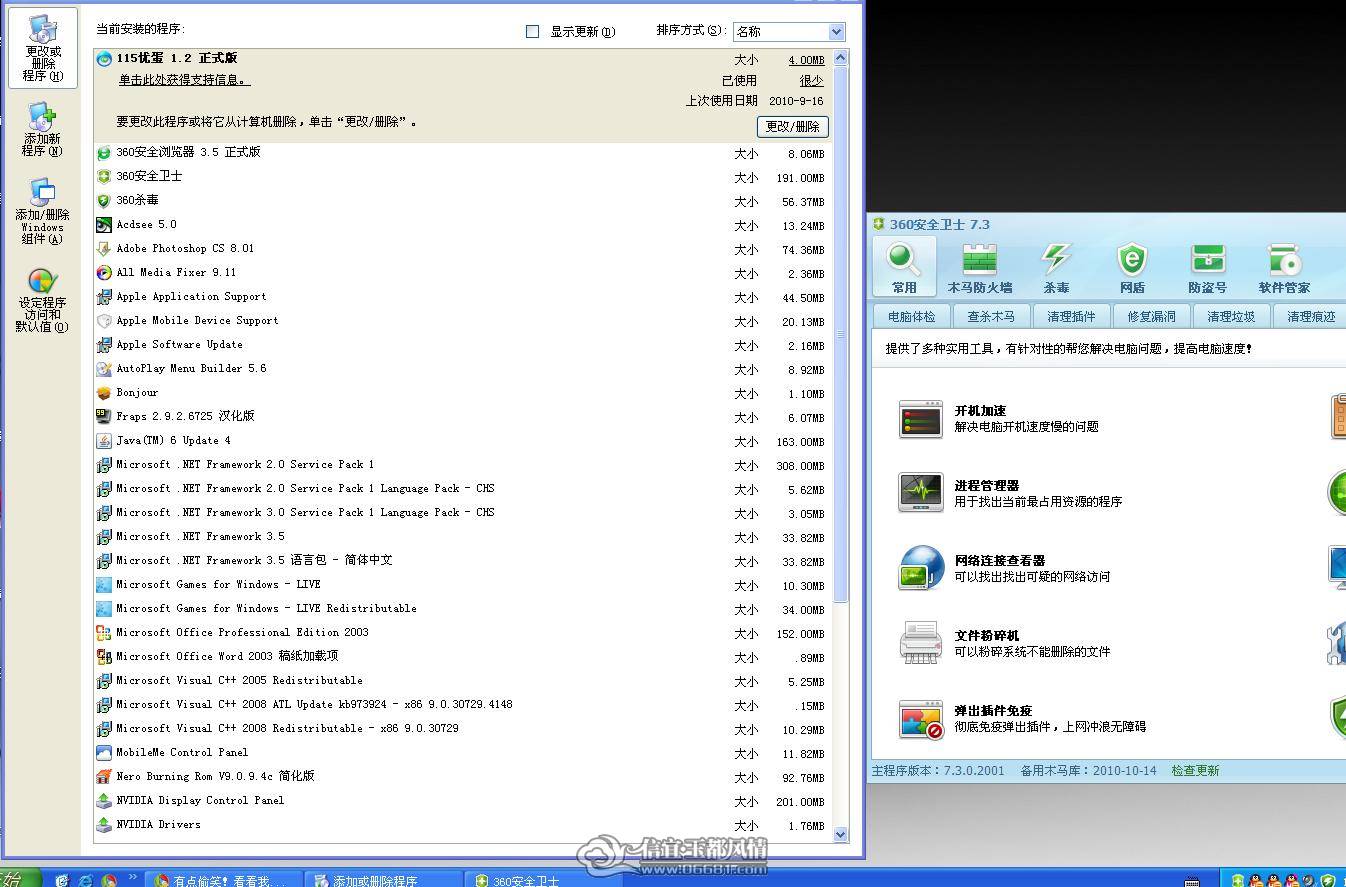Switch to 电脑体检 tab
The height and width of the screenshot is (887, 1346).
point(911,317)
